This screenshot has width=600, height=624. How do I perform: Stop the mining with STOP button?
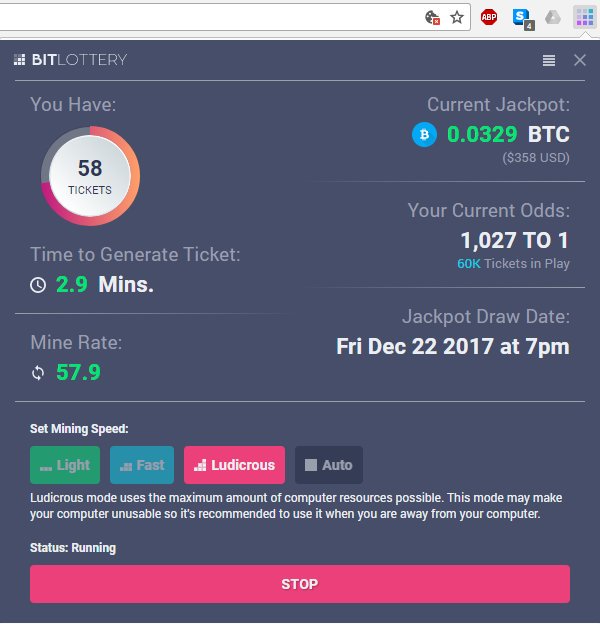(300, 584)
